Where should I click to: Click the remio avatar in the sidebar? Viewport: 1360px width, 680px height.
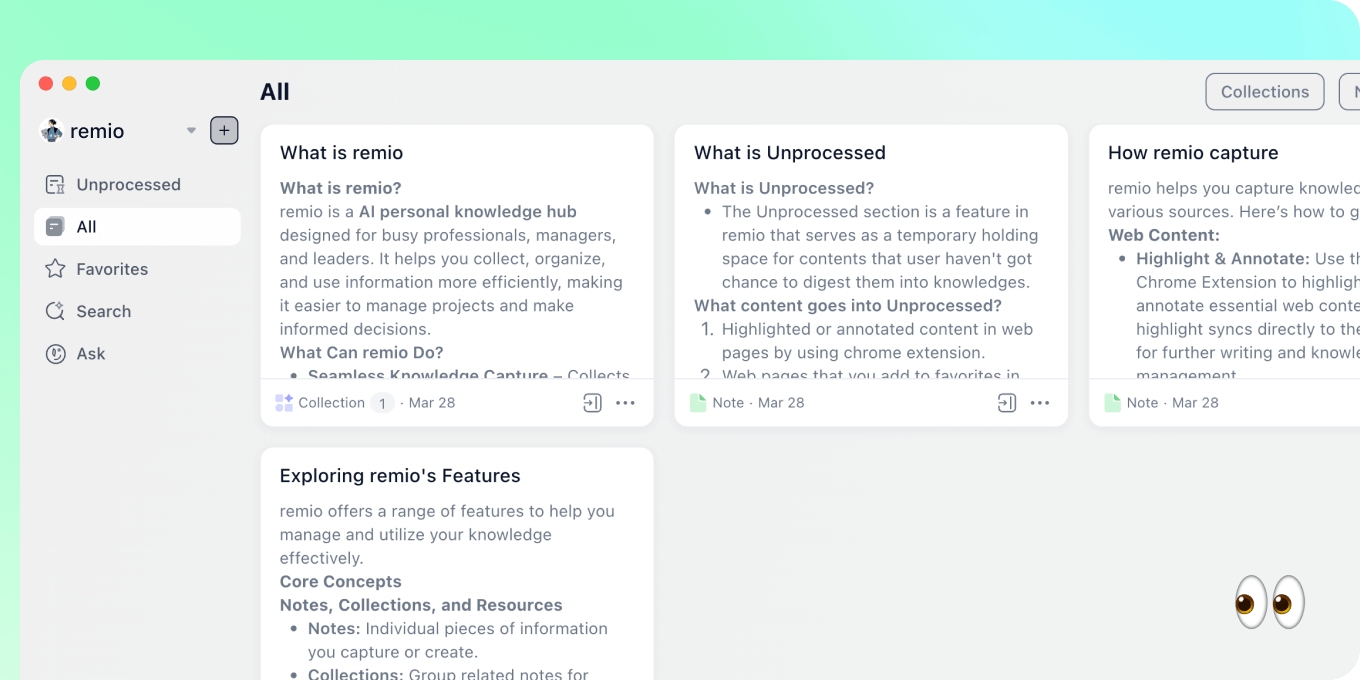click(51, 131)
